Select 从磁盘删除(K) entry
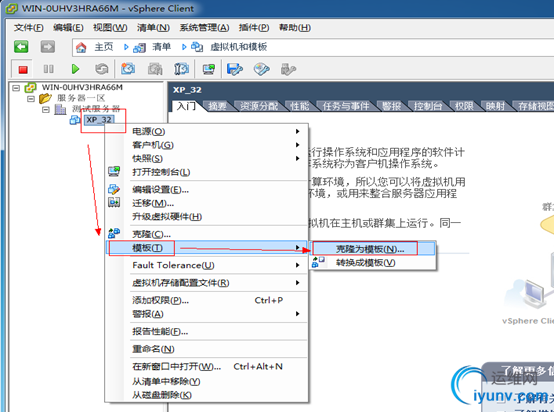 [x=206, y=395]
